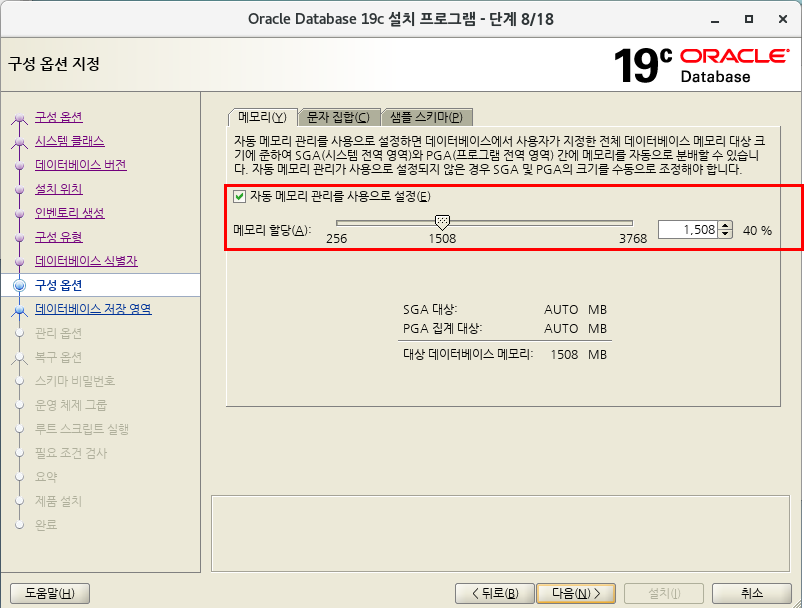Click the Oracle Database 19c logo

(701, 65)
